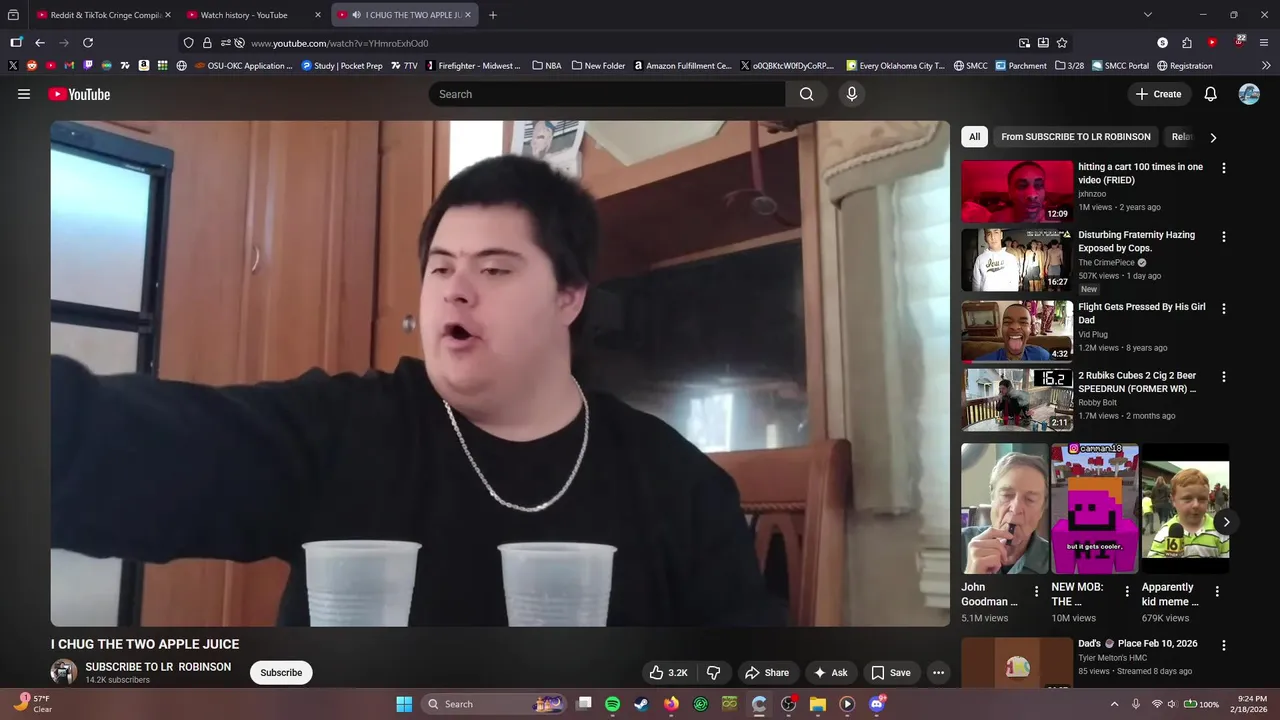Image resolution: width=1280 pixels, height=720 pixels.
Task: Bookmark this page with star icon
Action: click(x=1062, y=43)
